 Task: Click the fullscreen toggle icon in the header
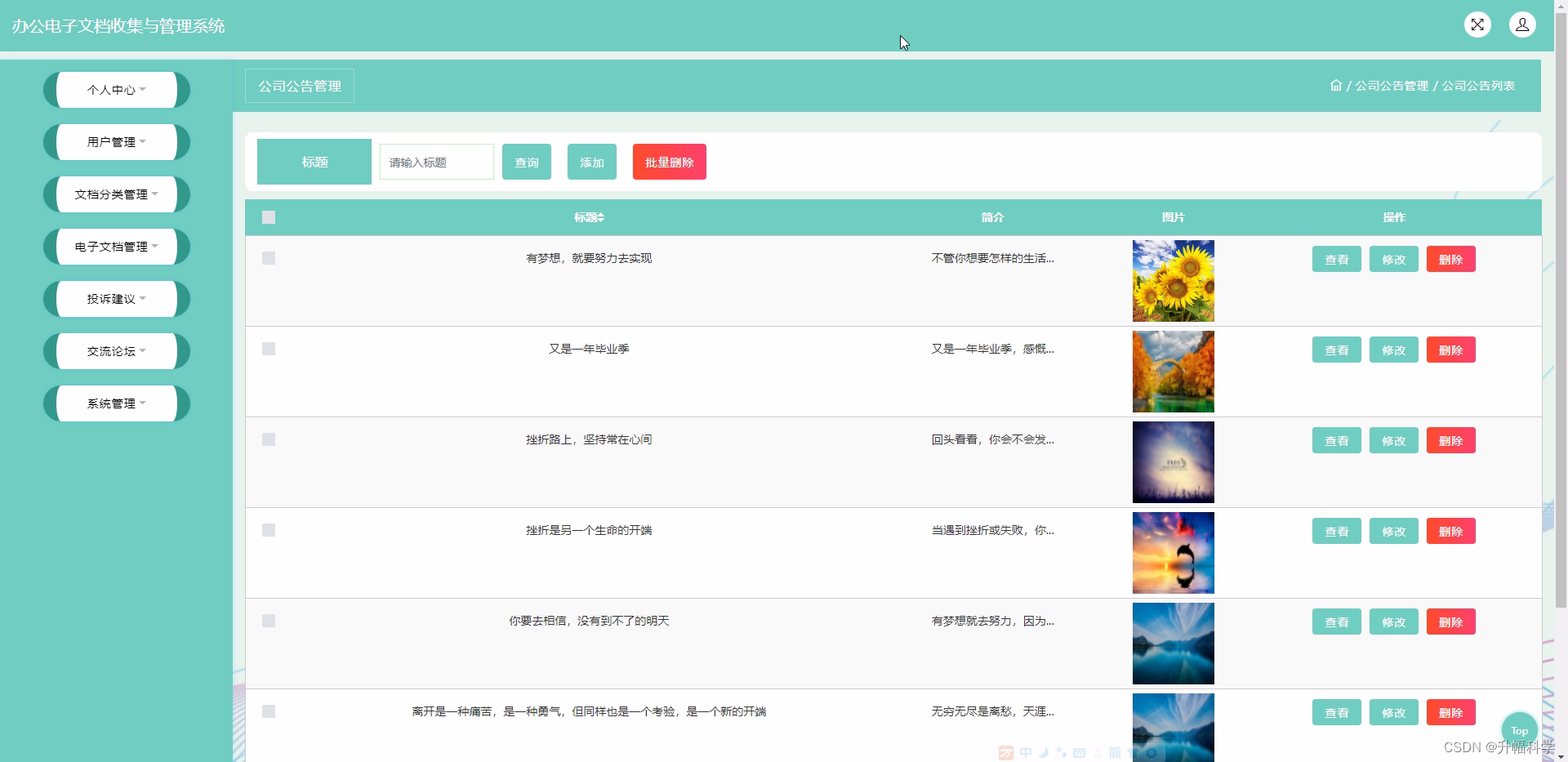click(x=1477, y=25)
